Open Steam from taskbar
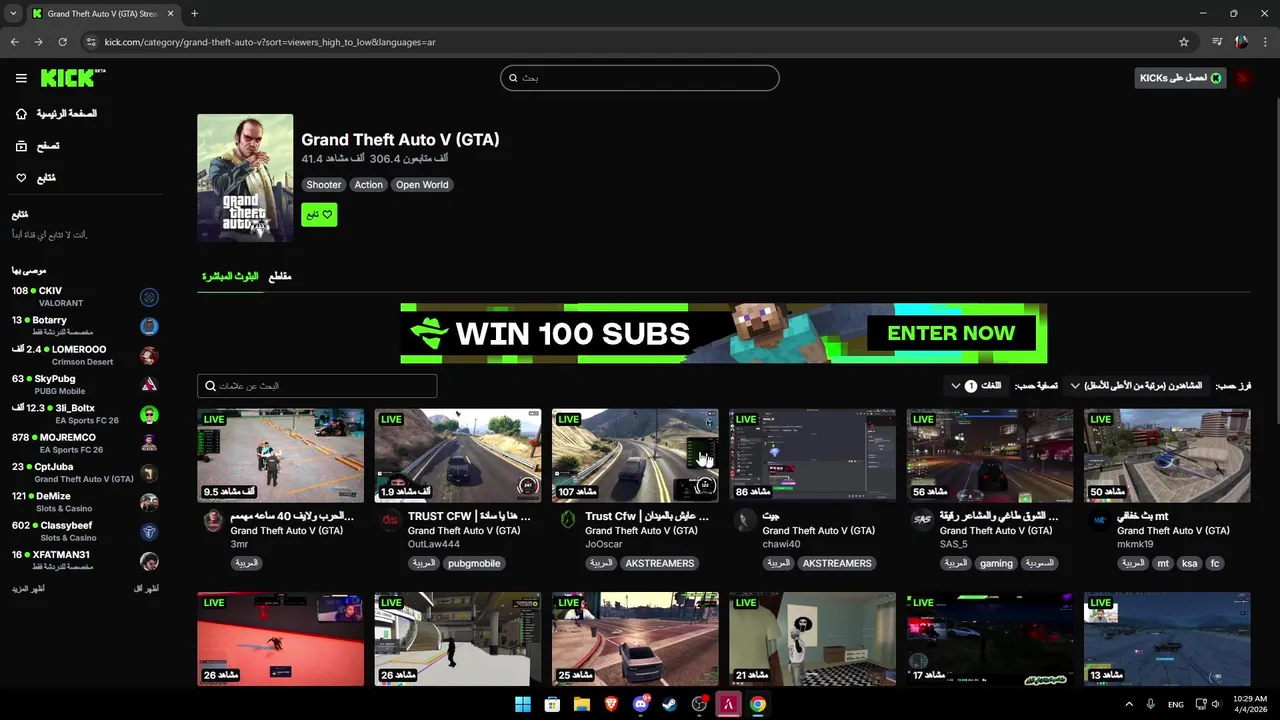1280x720 pixels. click(670, 705)
